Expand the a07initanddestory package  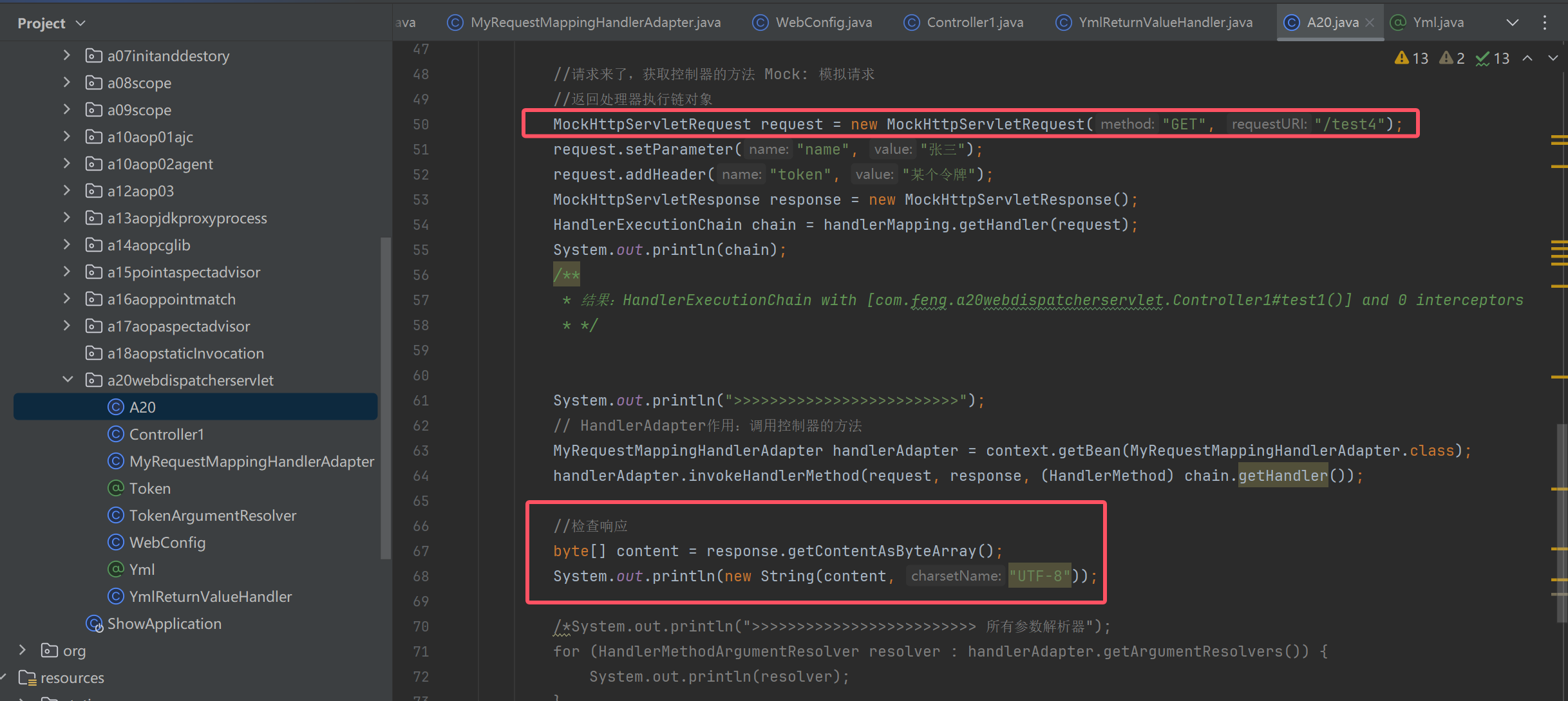67,55
